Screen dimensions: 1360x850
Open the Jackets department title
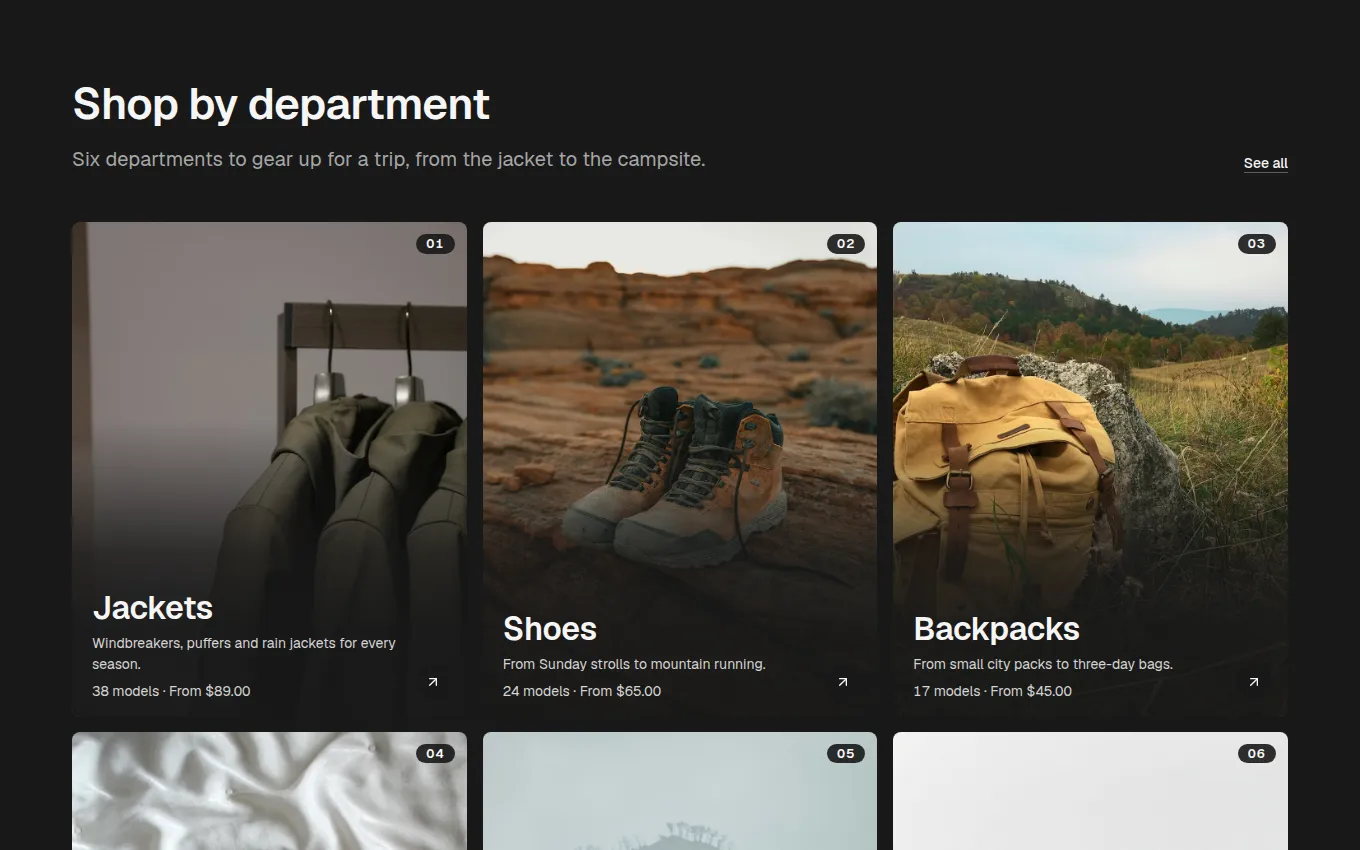(x=153, y=608)
